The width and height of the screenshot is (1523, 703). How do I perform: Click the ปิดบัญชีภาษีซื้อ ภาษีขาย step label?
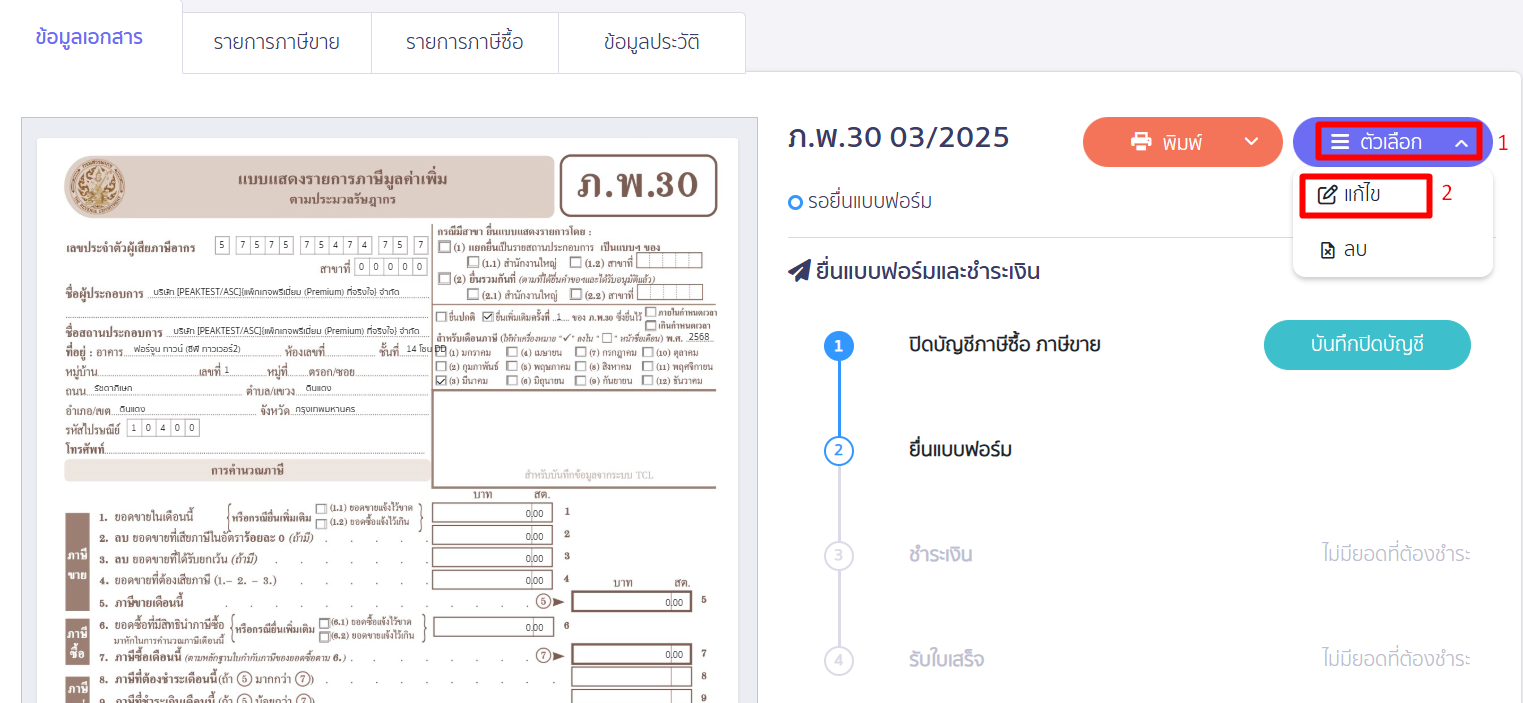[1004, 345]
